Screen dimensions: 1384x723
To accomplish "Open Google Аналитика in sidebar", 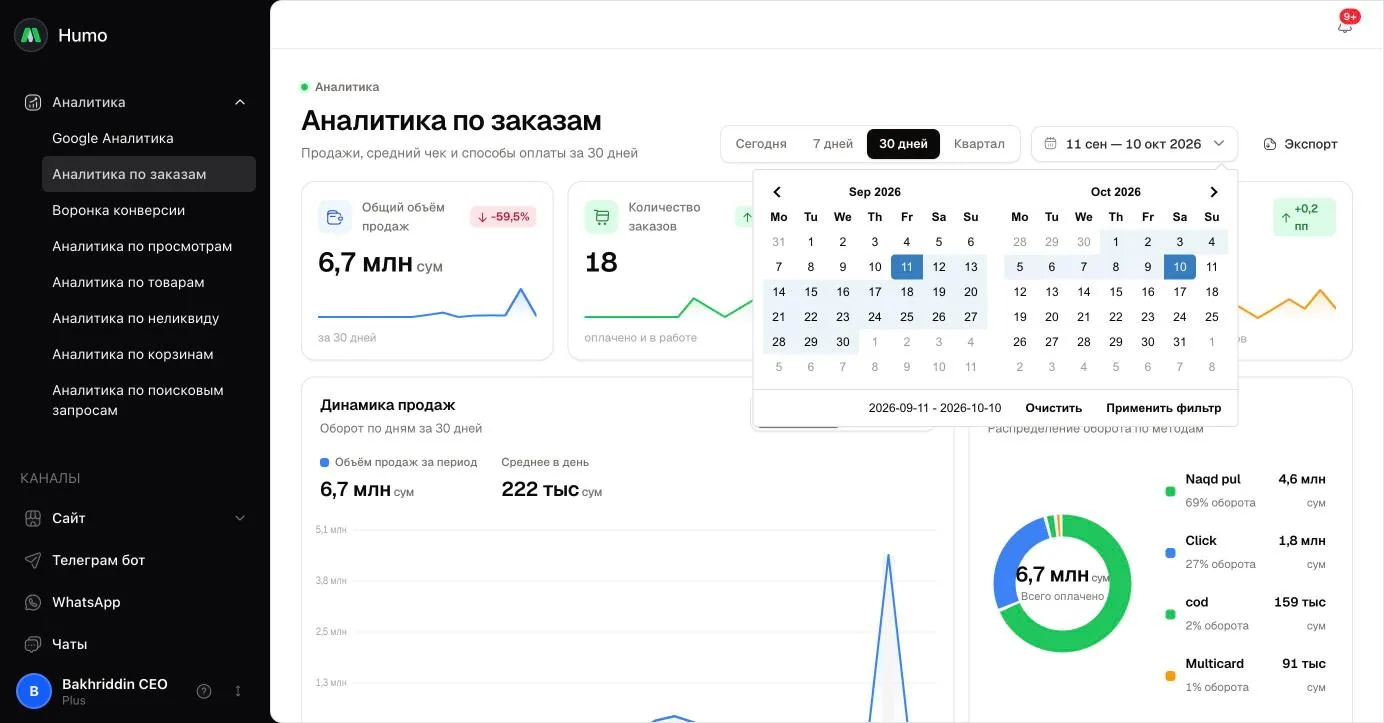I will (x=149, y=138).
